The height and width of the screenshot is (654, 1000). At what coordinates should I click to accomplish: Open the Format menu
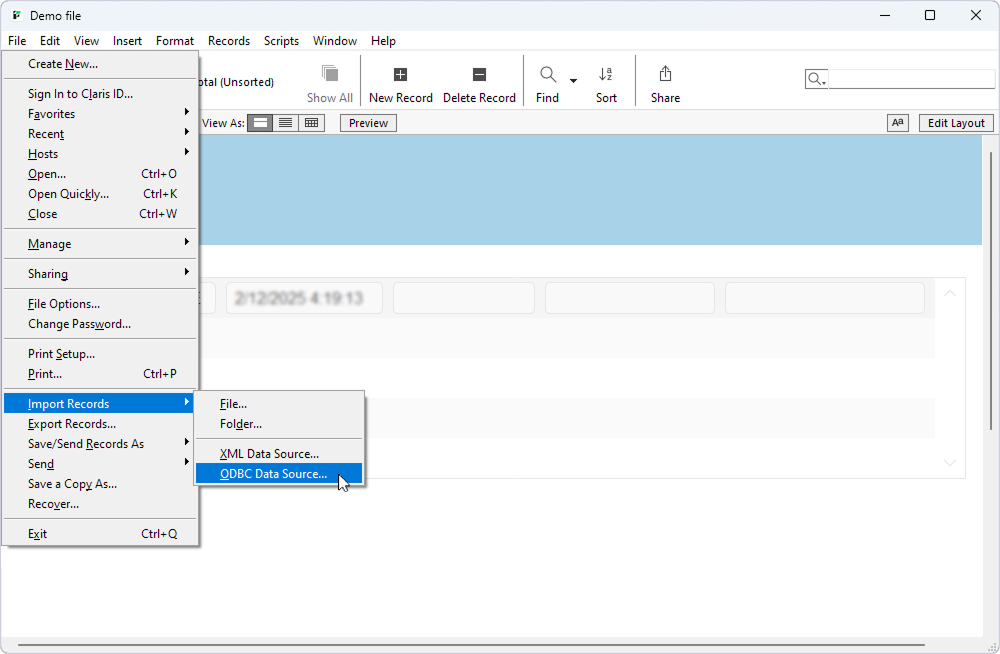click(x=175, y=41)
